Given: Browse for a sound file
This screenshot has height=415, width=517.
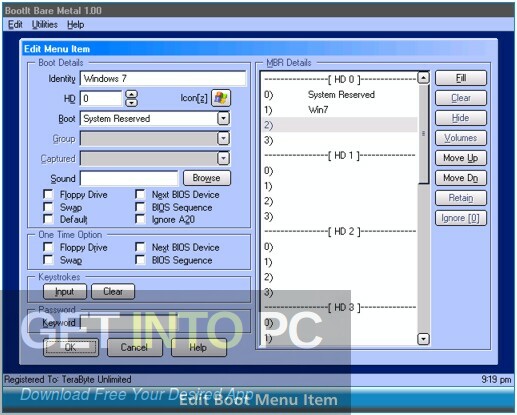Looking at the screenshot, I should tap(207, 178).
